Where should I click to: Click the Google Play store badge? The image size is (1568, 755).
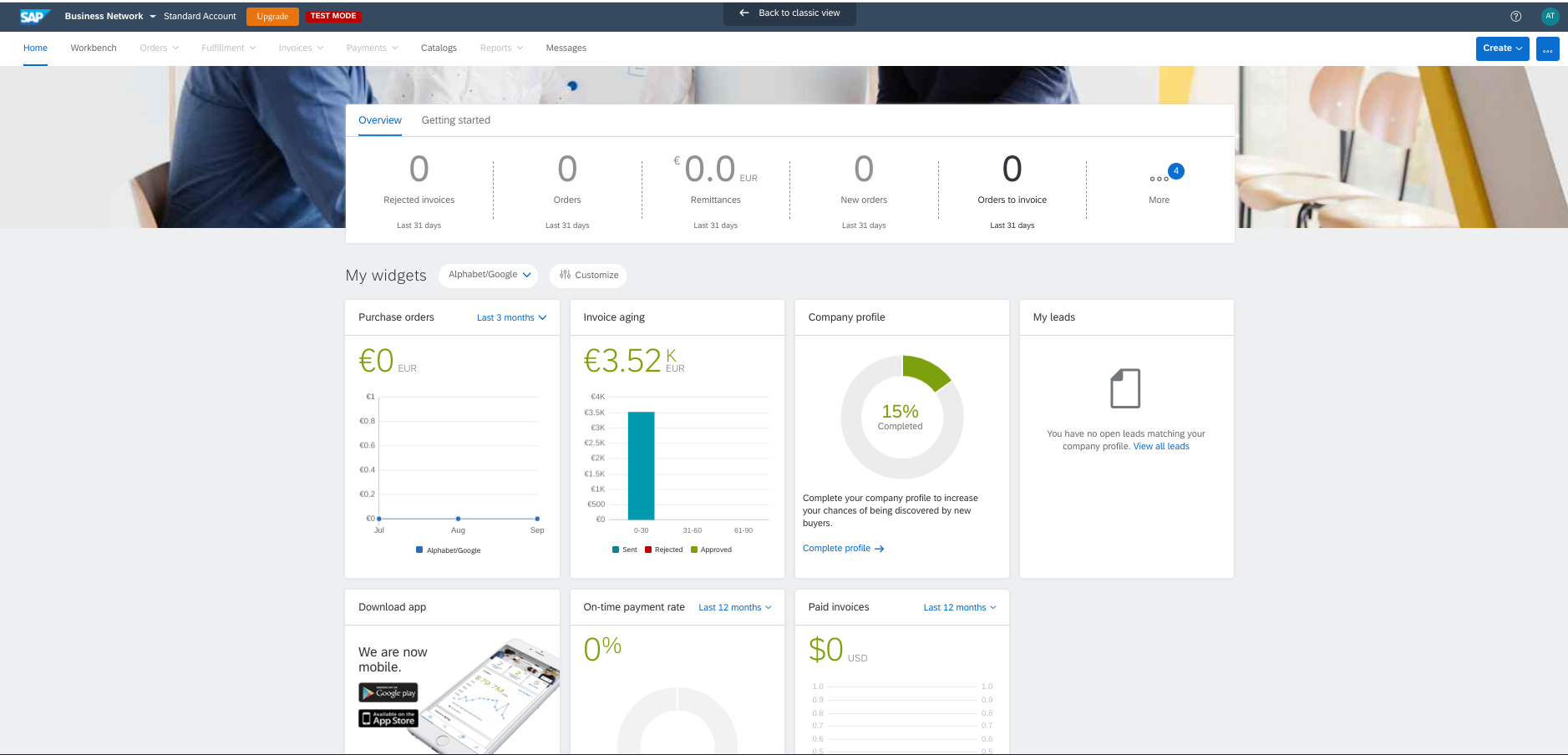(388, 692)
